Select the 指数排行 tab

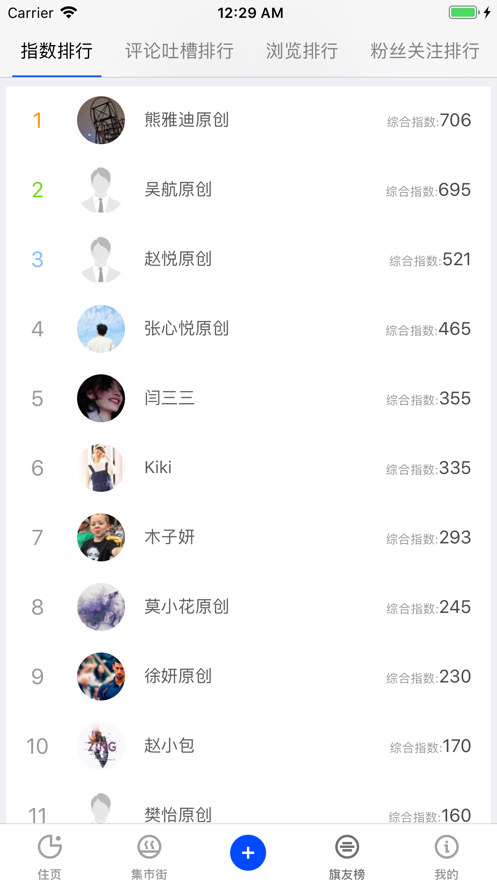pyautogui.click(x=57, y=51)
